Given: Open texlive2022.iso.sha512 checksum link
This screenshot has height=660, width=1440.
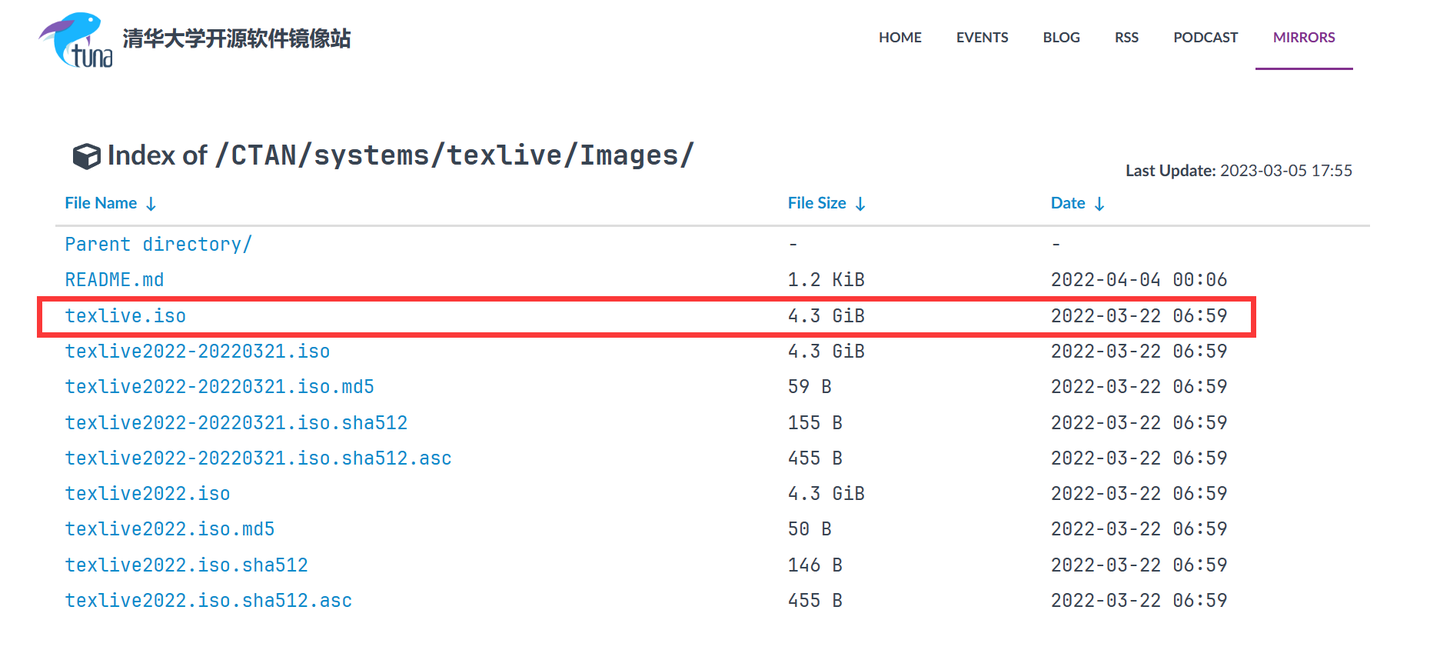Looking at the screenshot, I should pyautogui.click(x=186, y=565).
